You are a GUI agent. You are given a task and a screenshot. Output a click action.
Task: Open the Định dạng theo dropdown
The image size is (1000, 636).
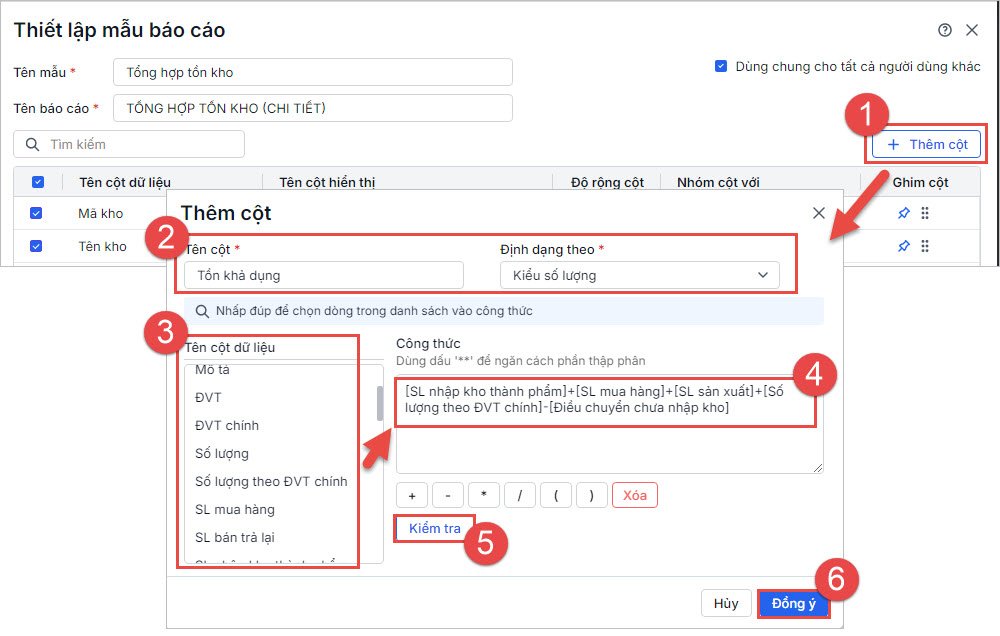(x=639, y=275)
